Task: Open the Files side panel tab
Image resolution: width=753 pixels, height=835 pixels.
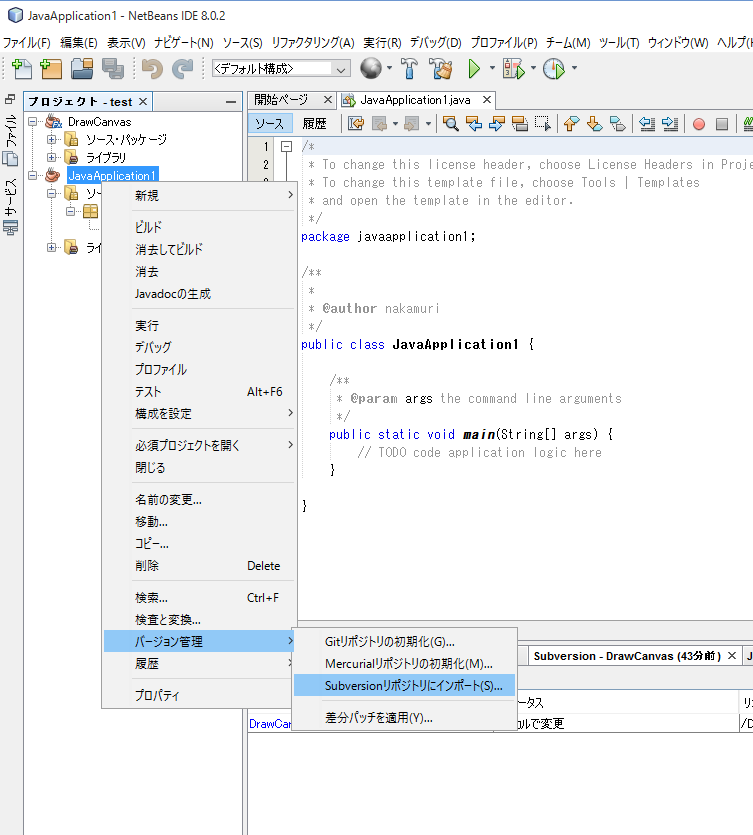Action: point(11,140)
